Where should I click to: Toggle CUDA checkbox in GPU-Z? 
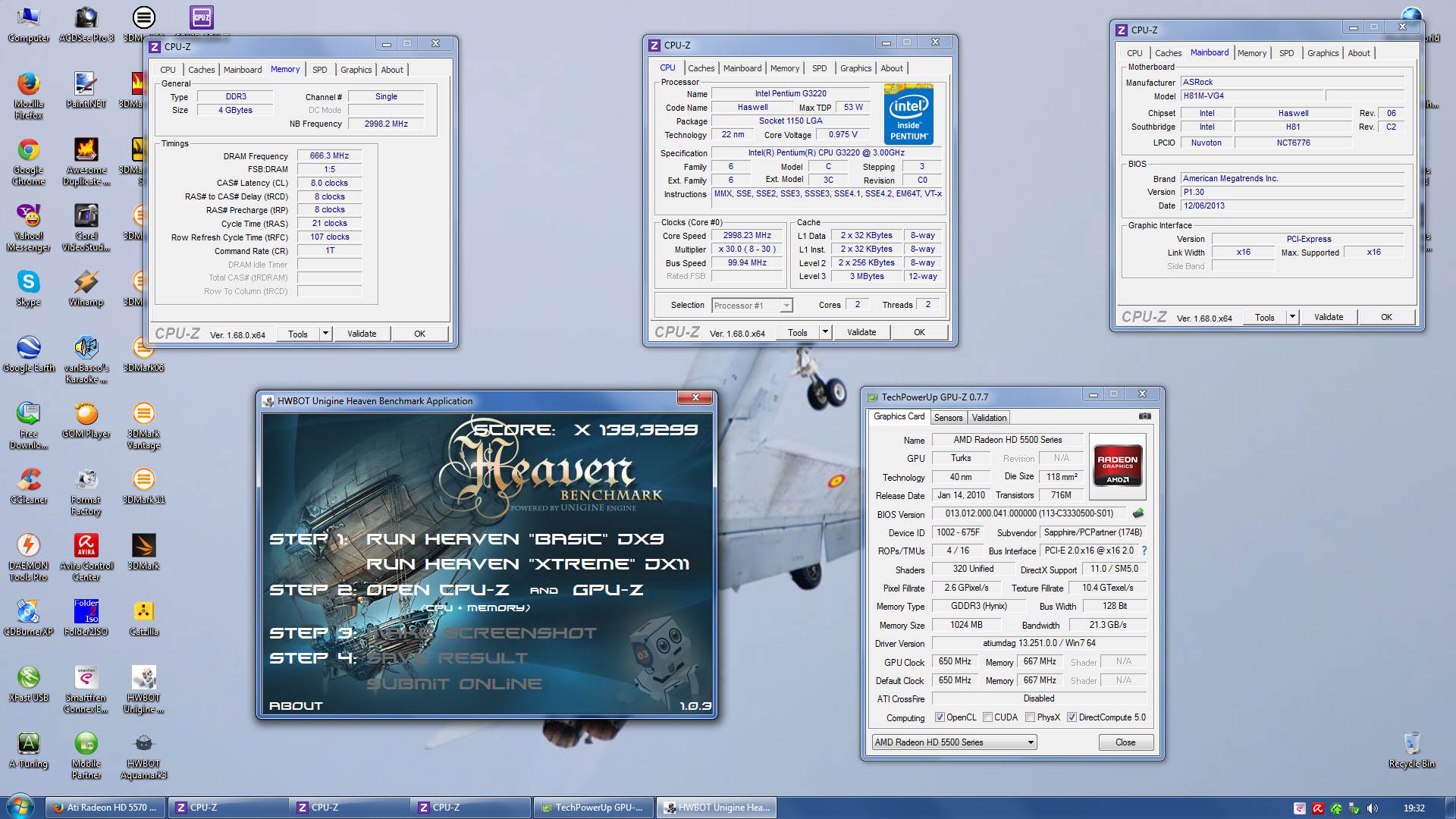click(x=987, y=717)
